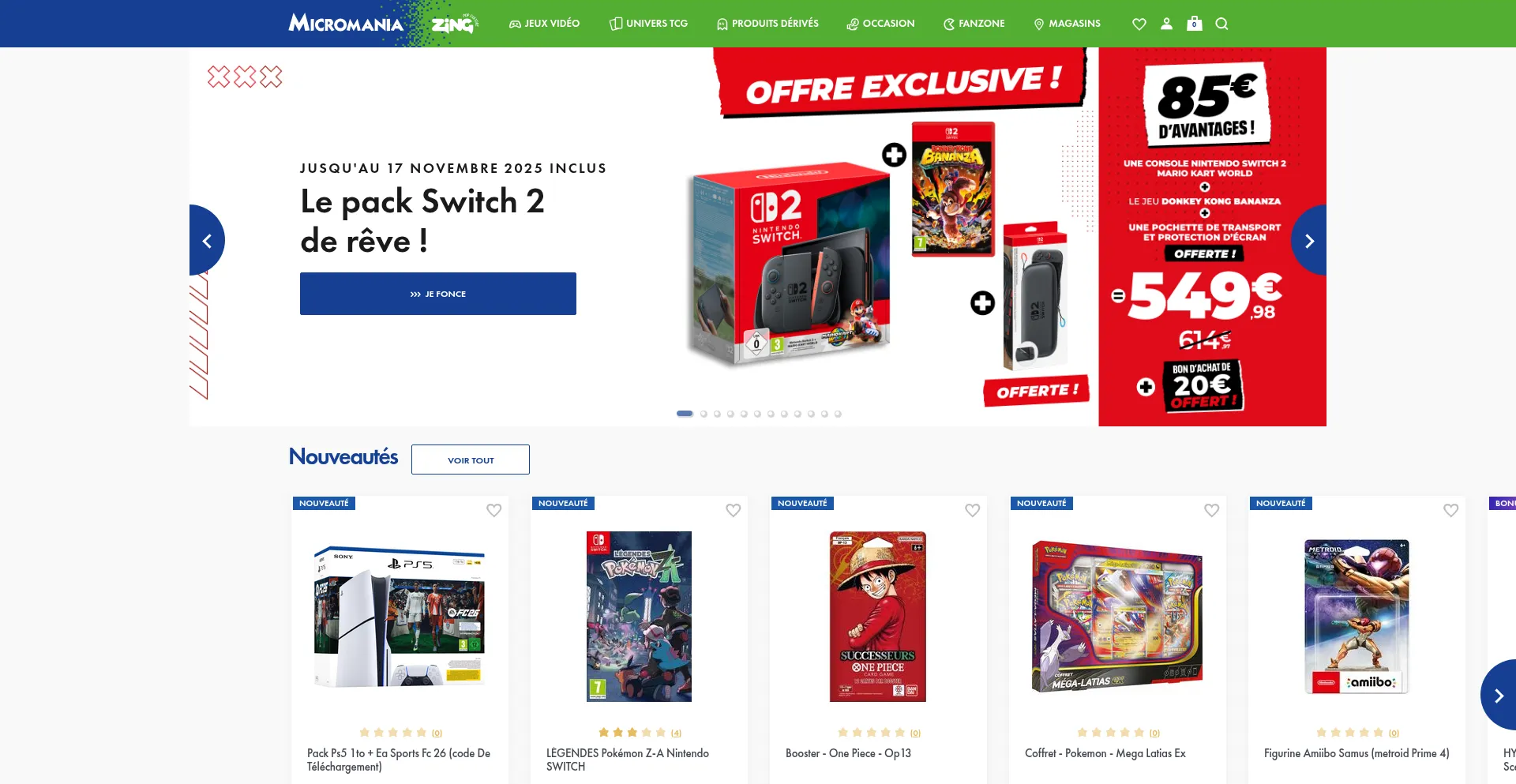
Task: Open the shopping bag cart icon
Action: (1194, 24)
